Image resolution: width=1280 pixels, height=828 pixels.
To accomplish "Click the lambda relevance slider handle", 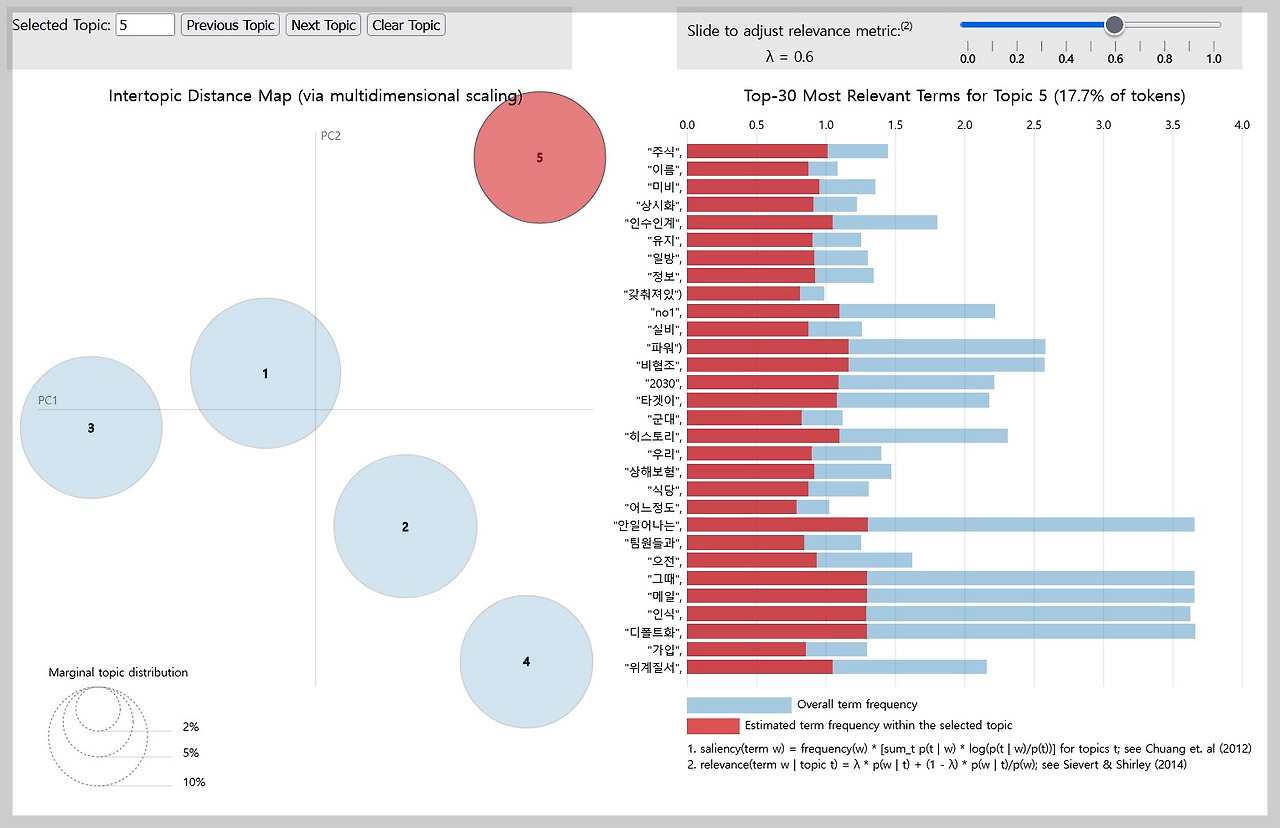I will (1114, 25).
